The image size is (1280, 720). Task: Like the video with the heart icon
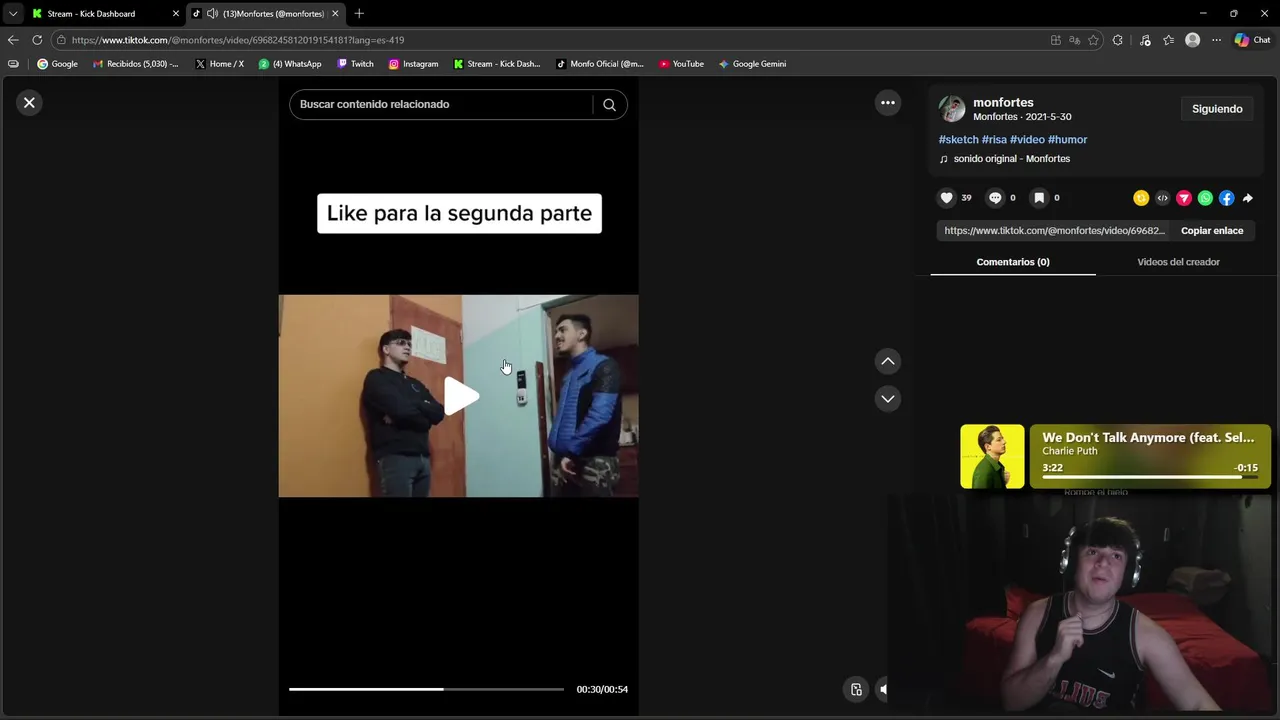tap(946, 198)
